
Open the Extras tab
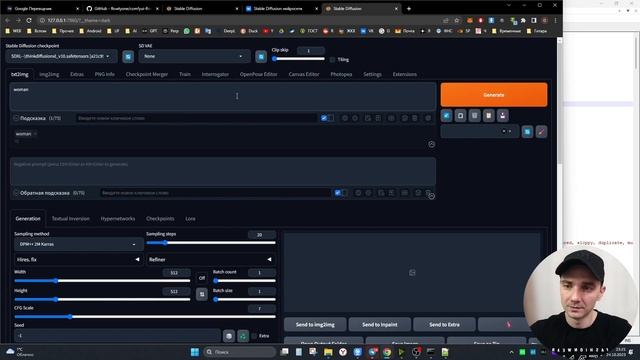(77, 74)
